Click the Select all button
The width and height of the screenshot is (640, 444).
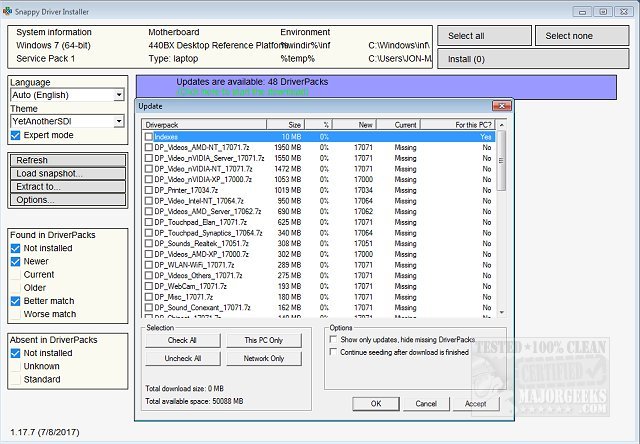pyautogui.click(x=484, y=36)
